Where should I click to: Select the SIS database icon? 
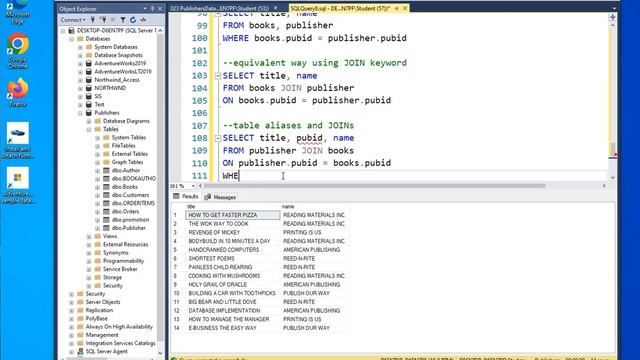pyautogui.click(x=89, y=96)
